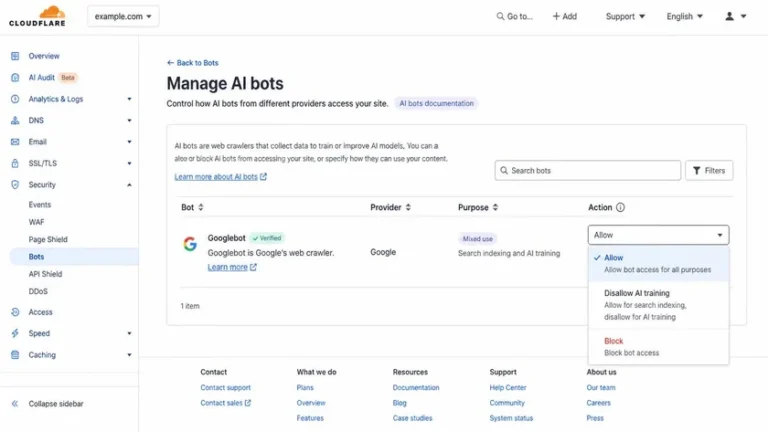This screenshot has width=768, height=432.
Task: Select the Bots sidebar item
Action: [73, 257]
